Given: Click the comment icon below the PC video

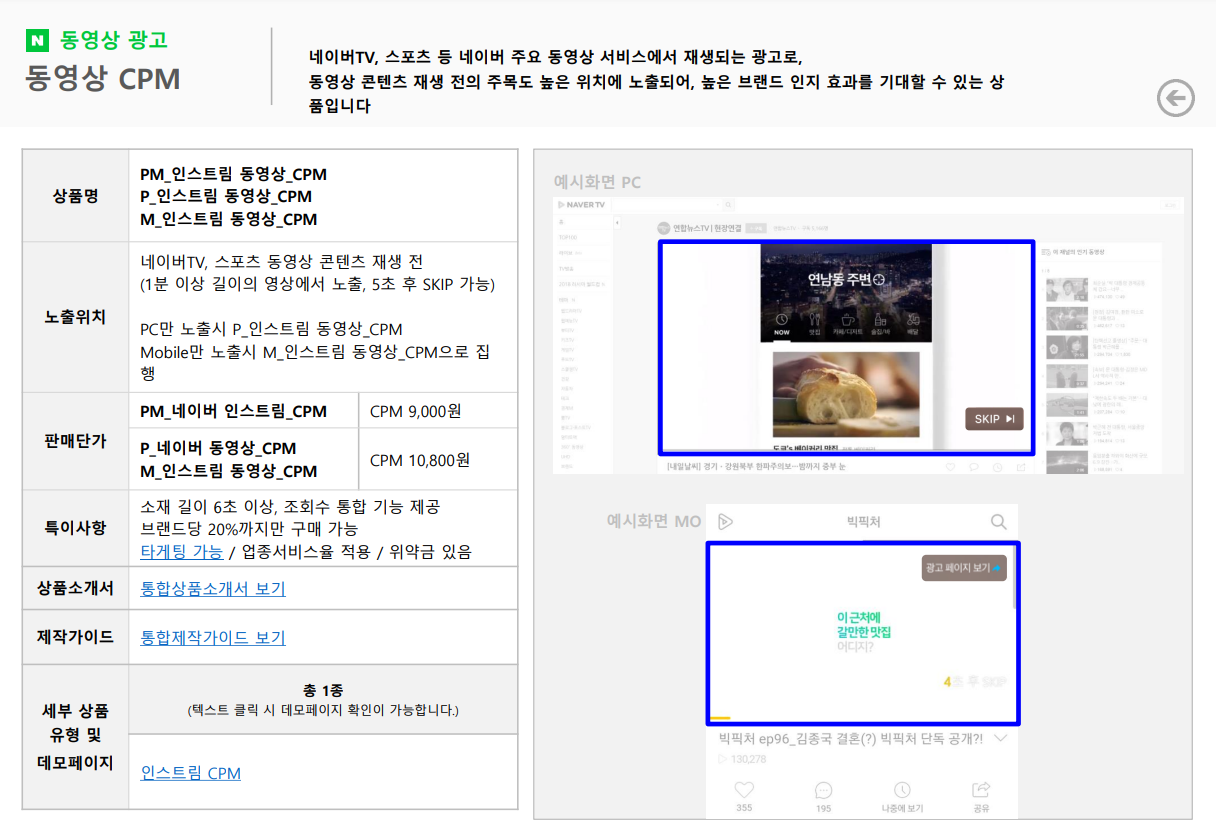Looking at the screenshot, I should point(974,467).
